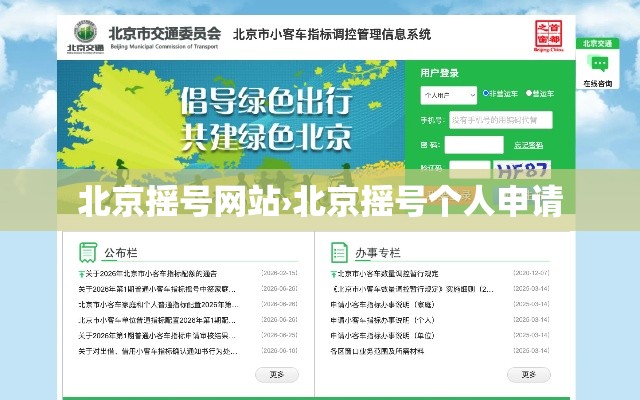Screen dimensions: 640x400
Task: Focus the 手机号 phone number input field
Action: click(501, 120)
